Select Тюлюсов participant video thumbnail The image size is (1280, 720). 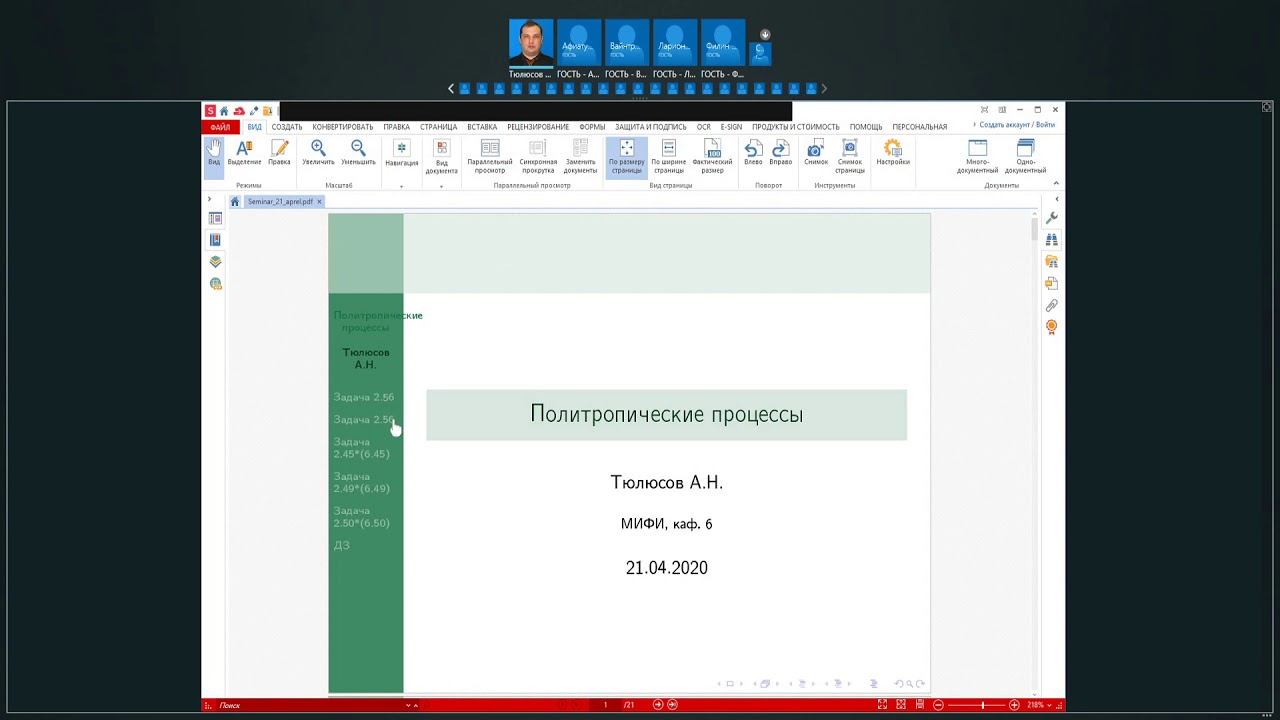pyautogui.click(x=531, y=43)
